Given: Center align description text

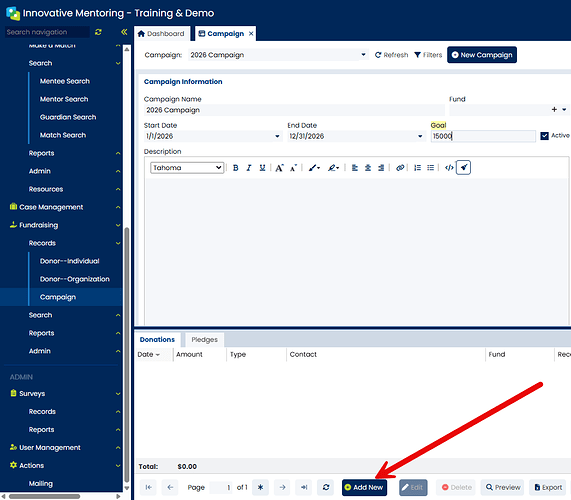Looking at the screenshot, I should (368, 168).
